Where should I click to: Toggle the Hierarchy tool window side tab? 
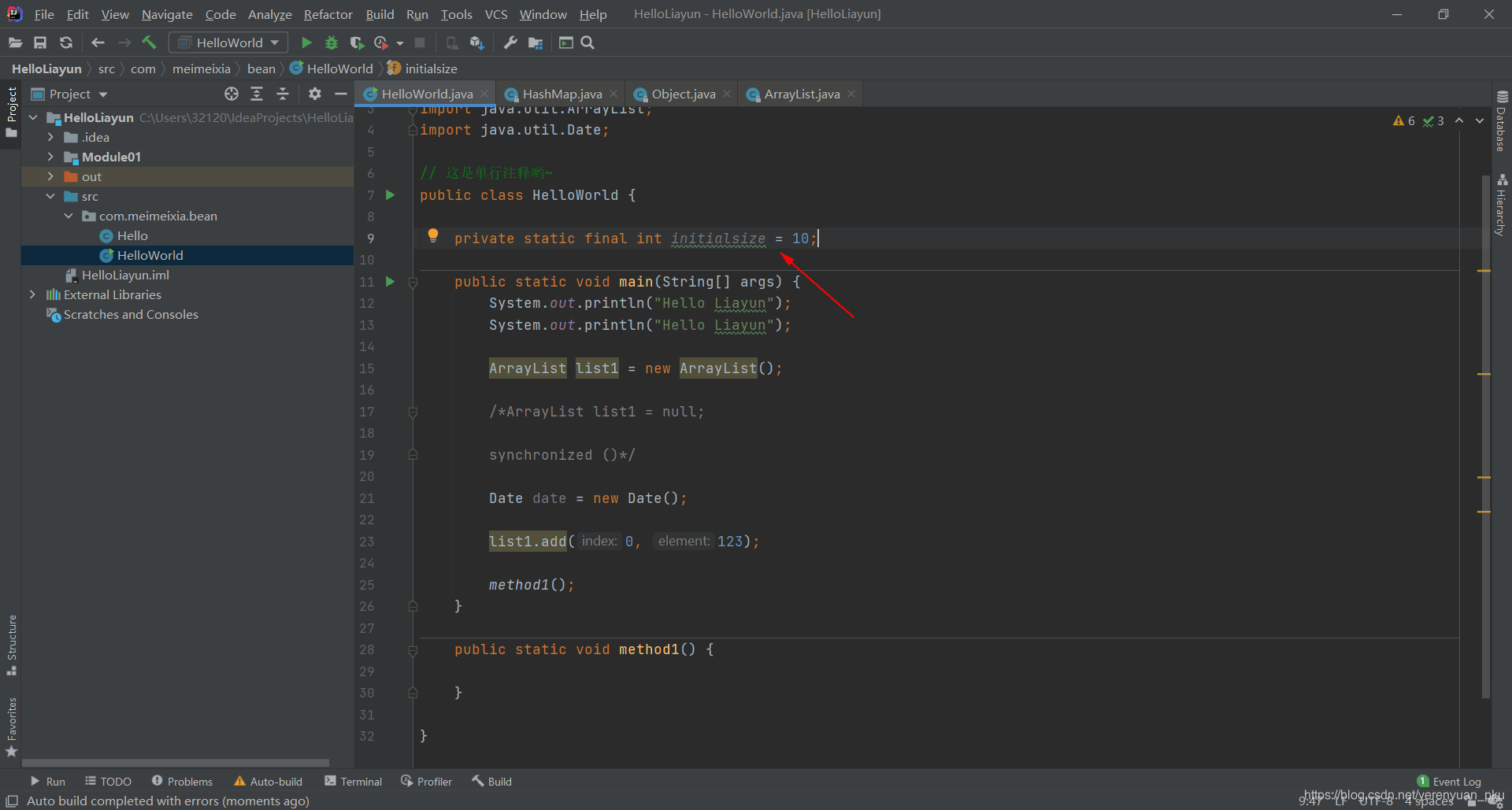coord(1502,205)
